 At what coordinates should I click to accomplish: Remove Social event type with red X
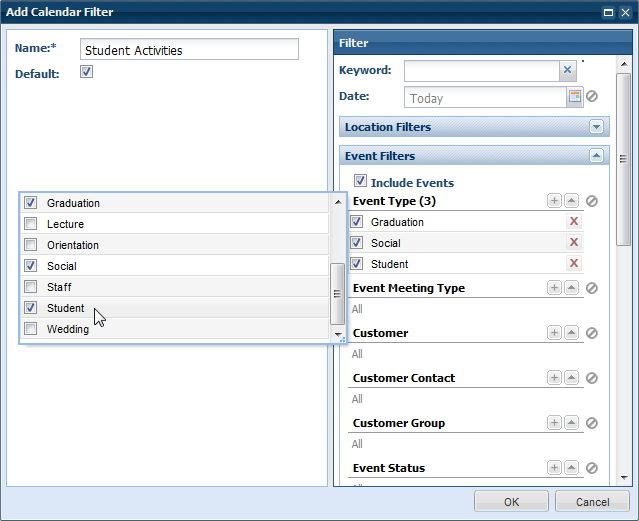[x=574, y=243]
